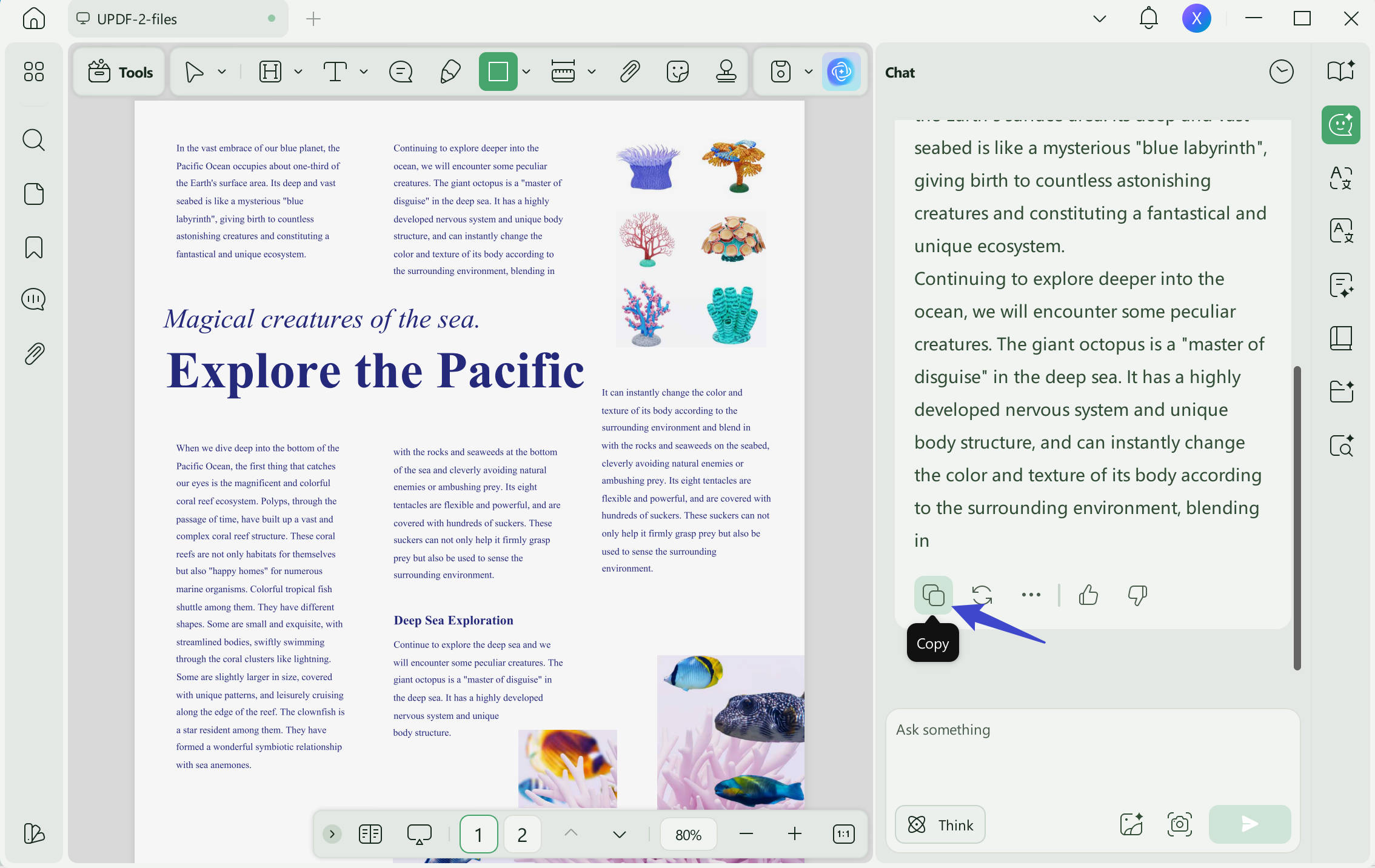Open the search panel in left sidebar
Image resolution: width=1375 pixels, height=868 pixels.
(34, 139)
